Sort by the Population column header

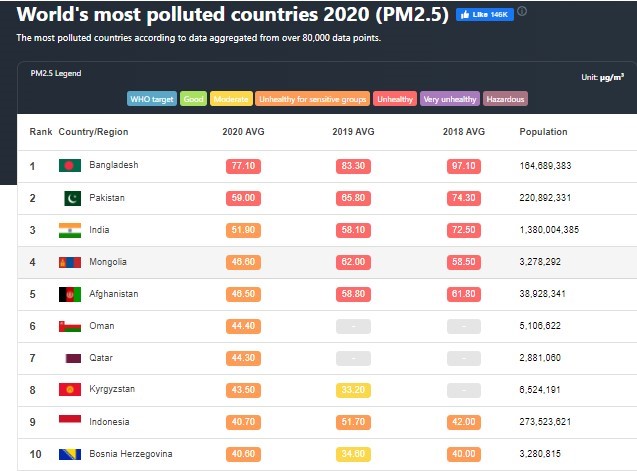543,132
